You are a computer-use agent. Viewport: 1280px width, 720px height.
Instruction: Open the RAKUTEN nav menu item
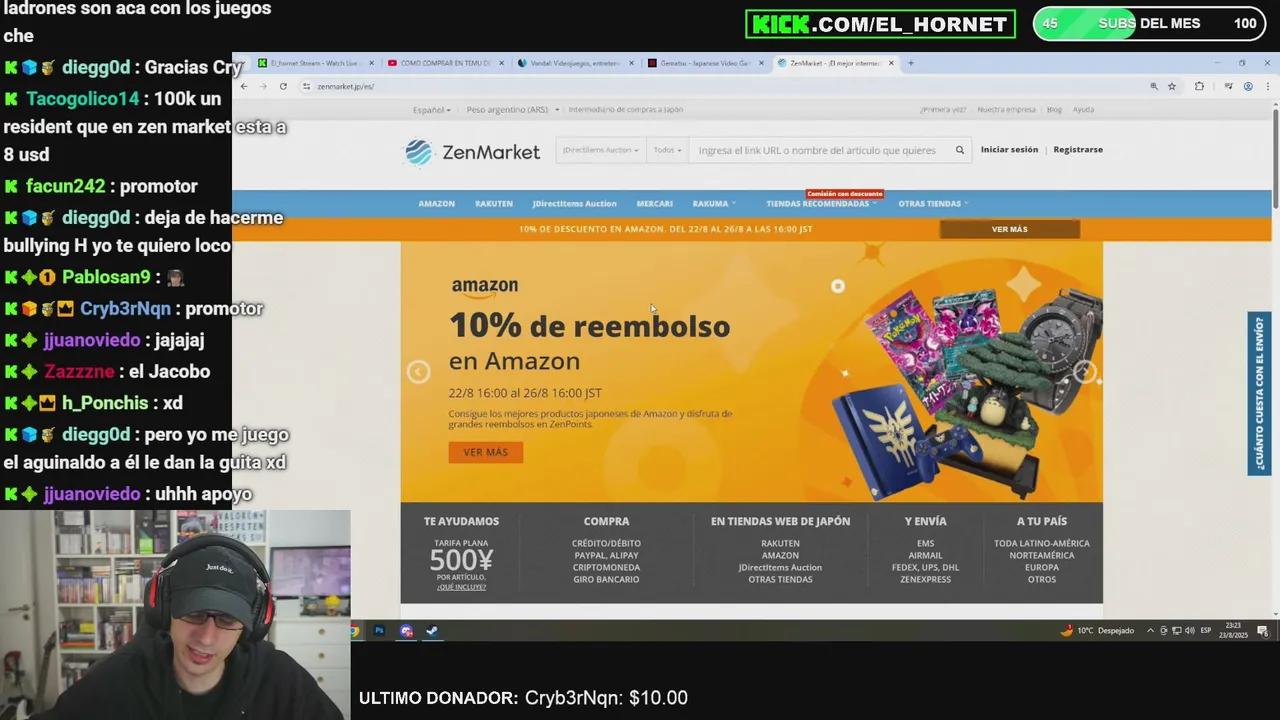(494, 204)
